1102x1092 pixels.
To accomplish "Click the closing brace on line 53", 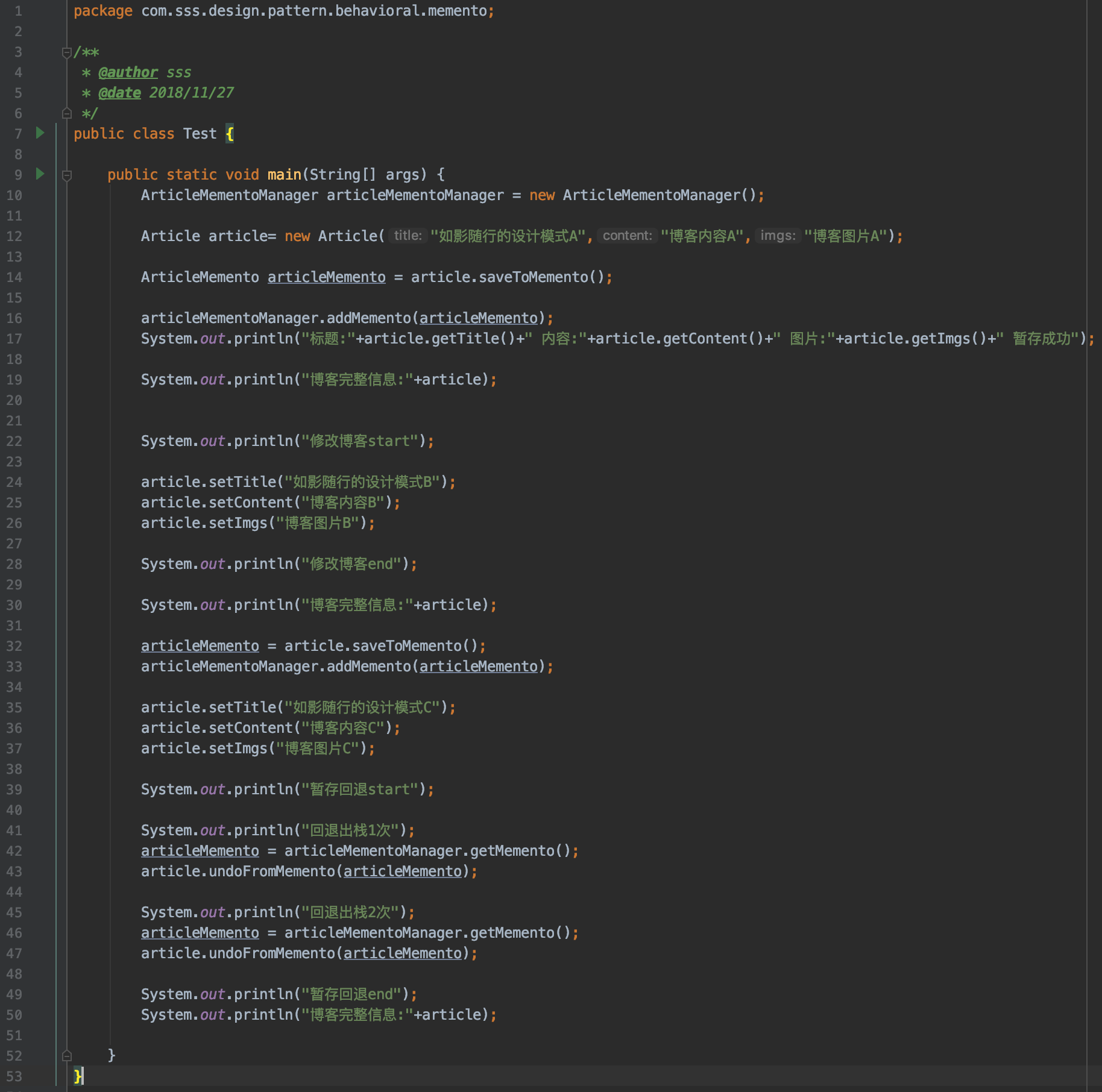I will 78,1076.
